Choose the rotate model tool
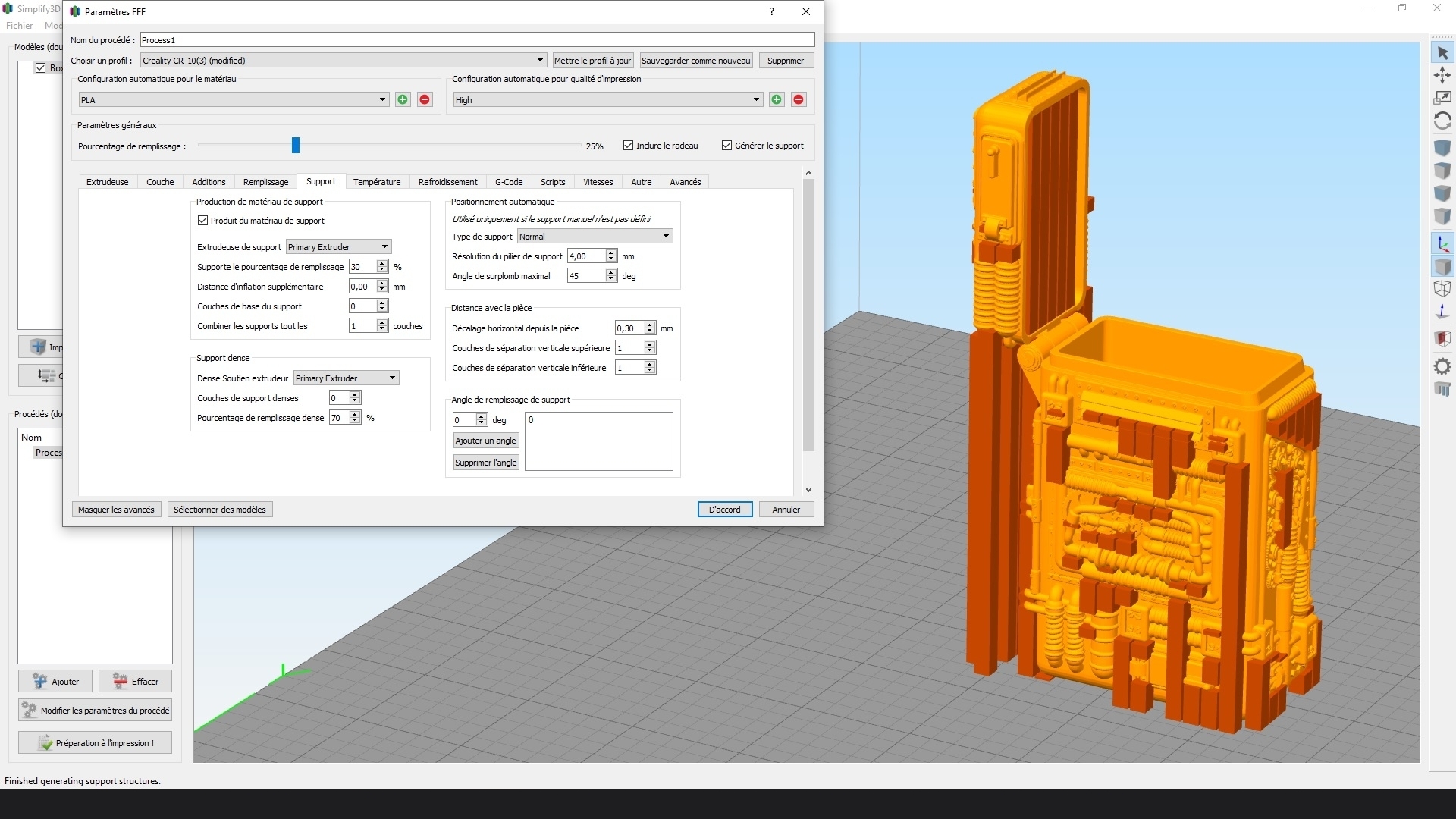This screenshot has width=1456, height=819. click(1442, 121)
